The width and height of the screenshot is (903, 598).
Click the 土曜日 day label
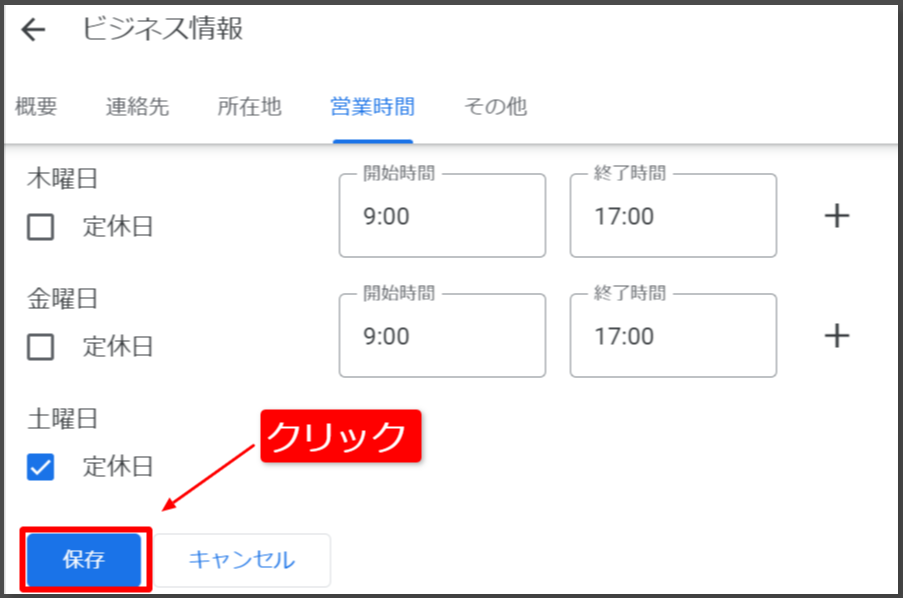pos(62,418)
